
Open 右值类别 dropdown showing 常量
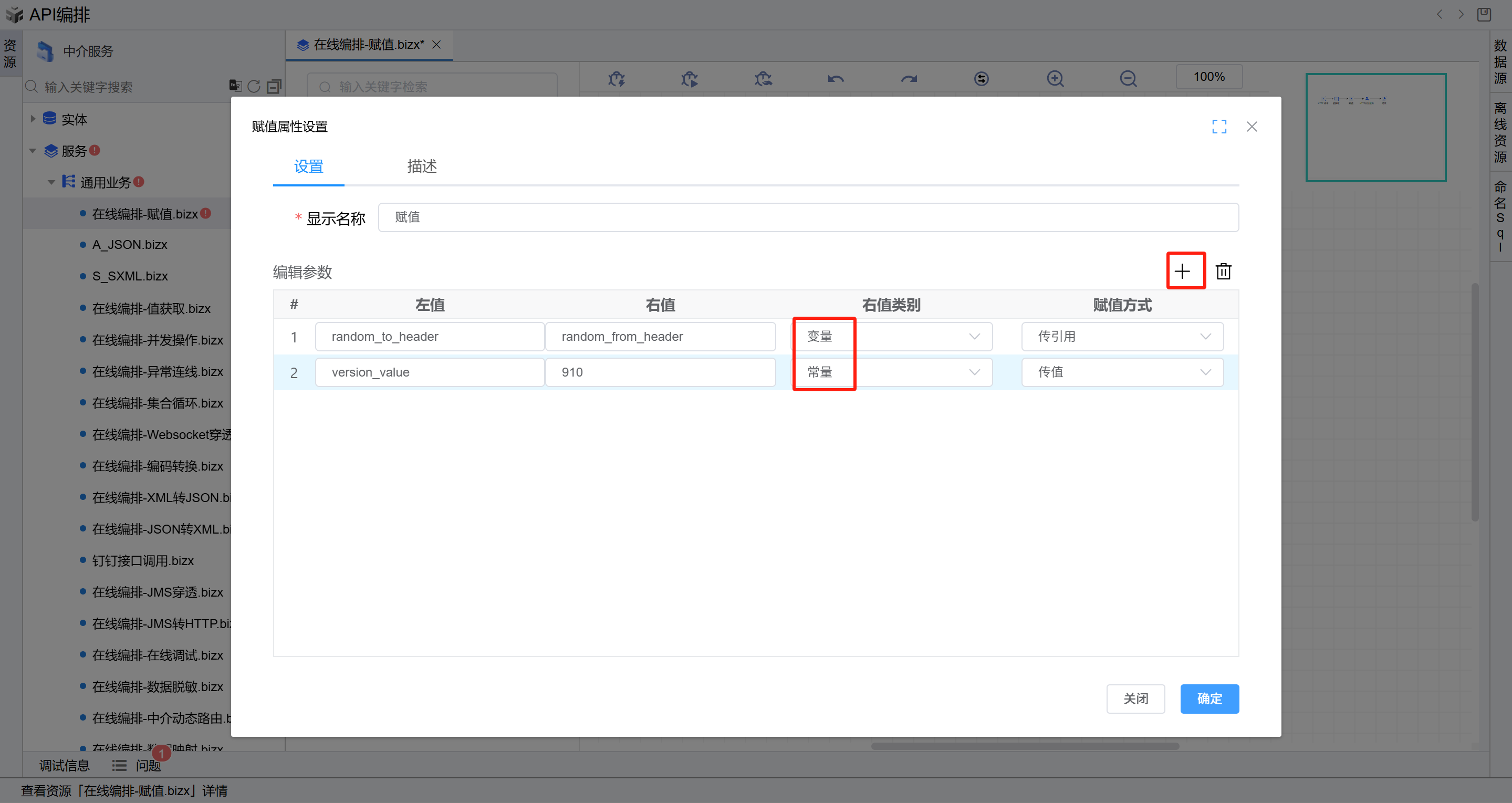892,372
